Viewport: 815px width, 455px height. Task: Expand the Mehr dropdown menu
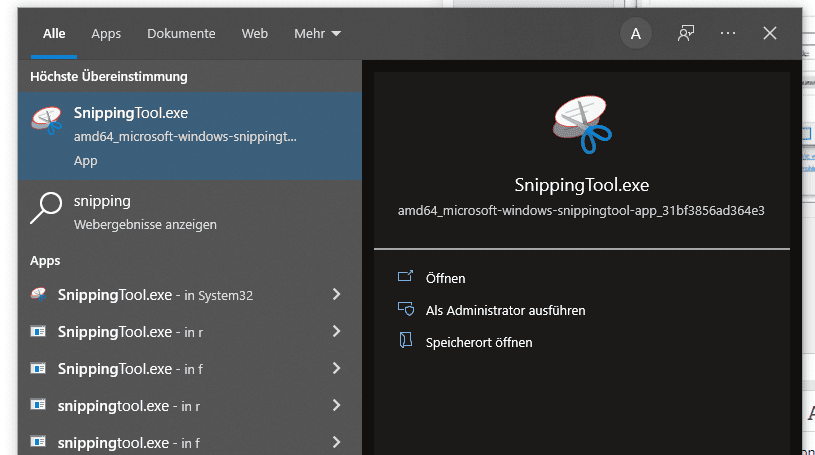pos(317,34)
